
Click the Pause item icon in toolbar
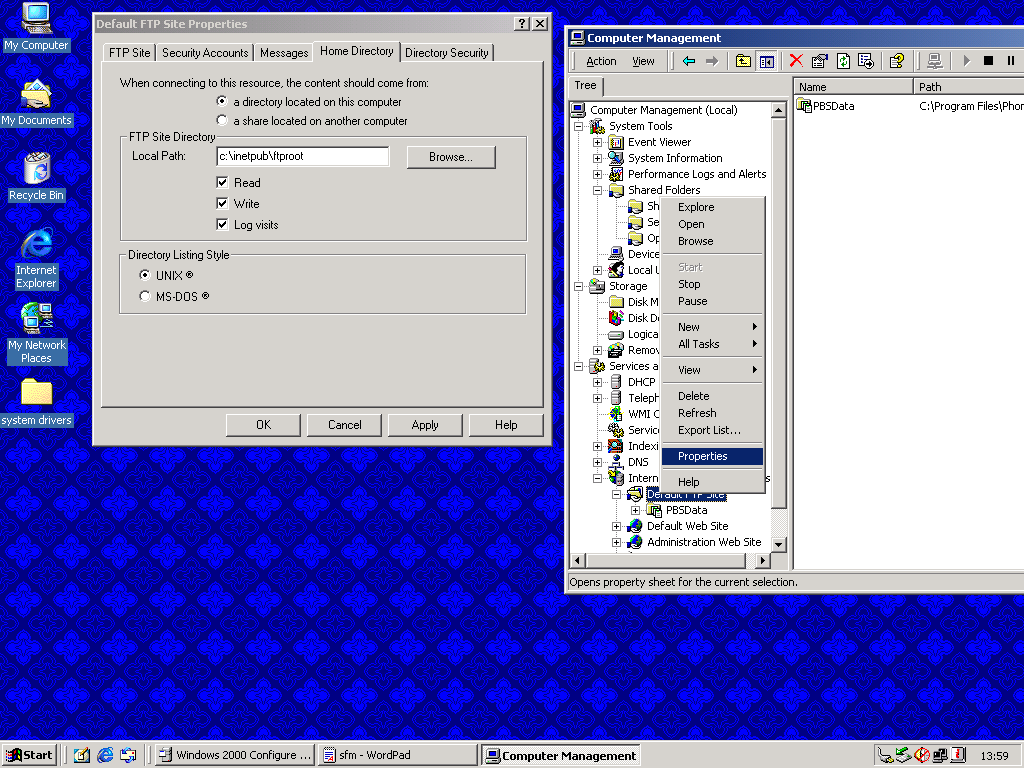pyautogui.click(x=1011, y=61)
